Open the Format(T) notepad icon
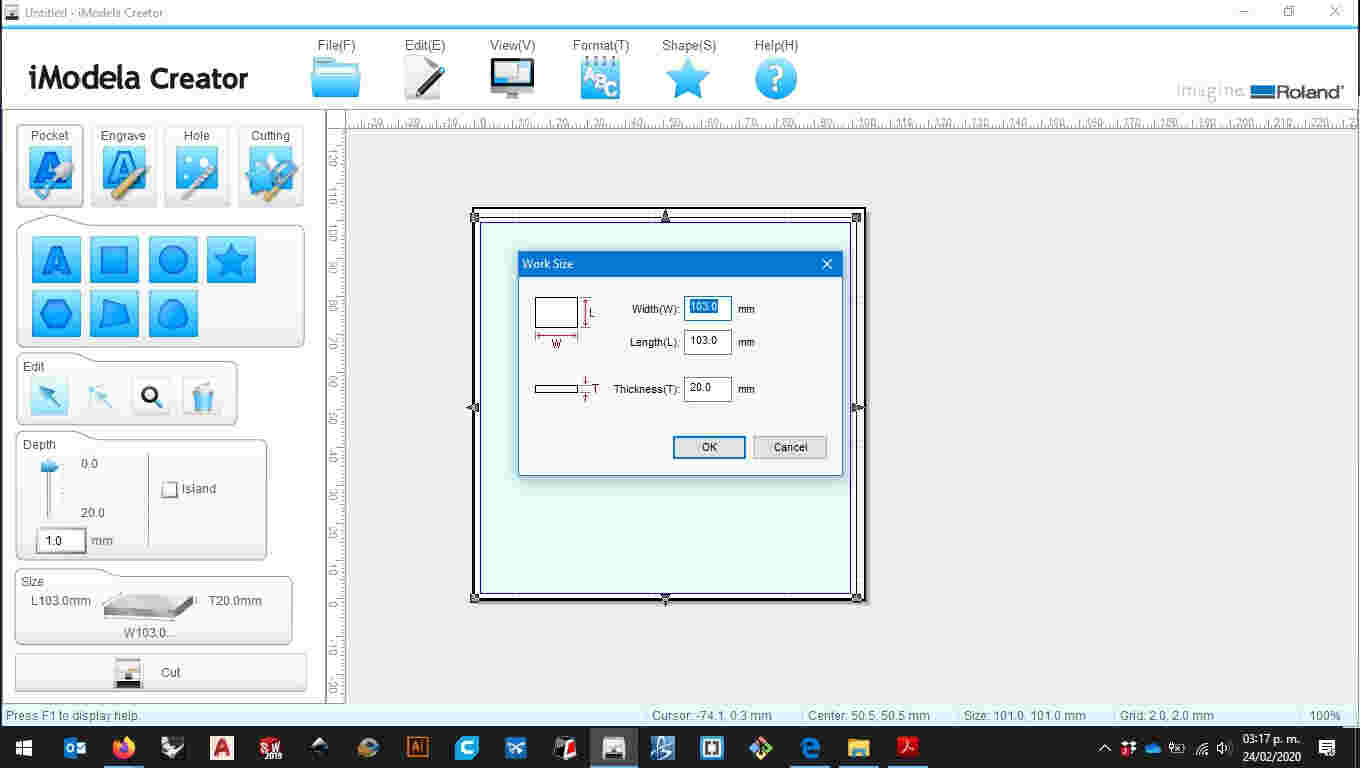This screenshot has height=768, width=1360. 600,78
